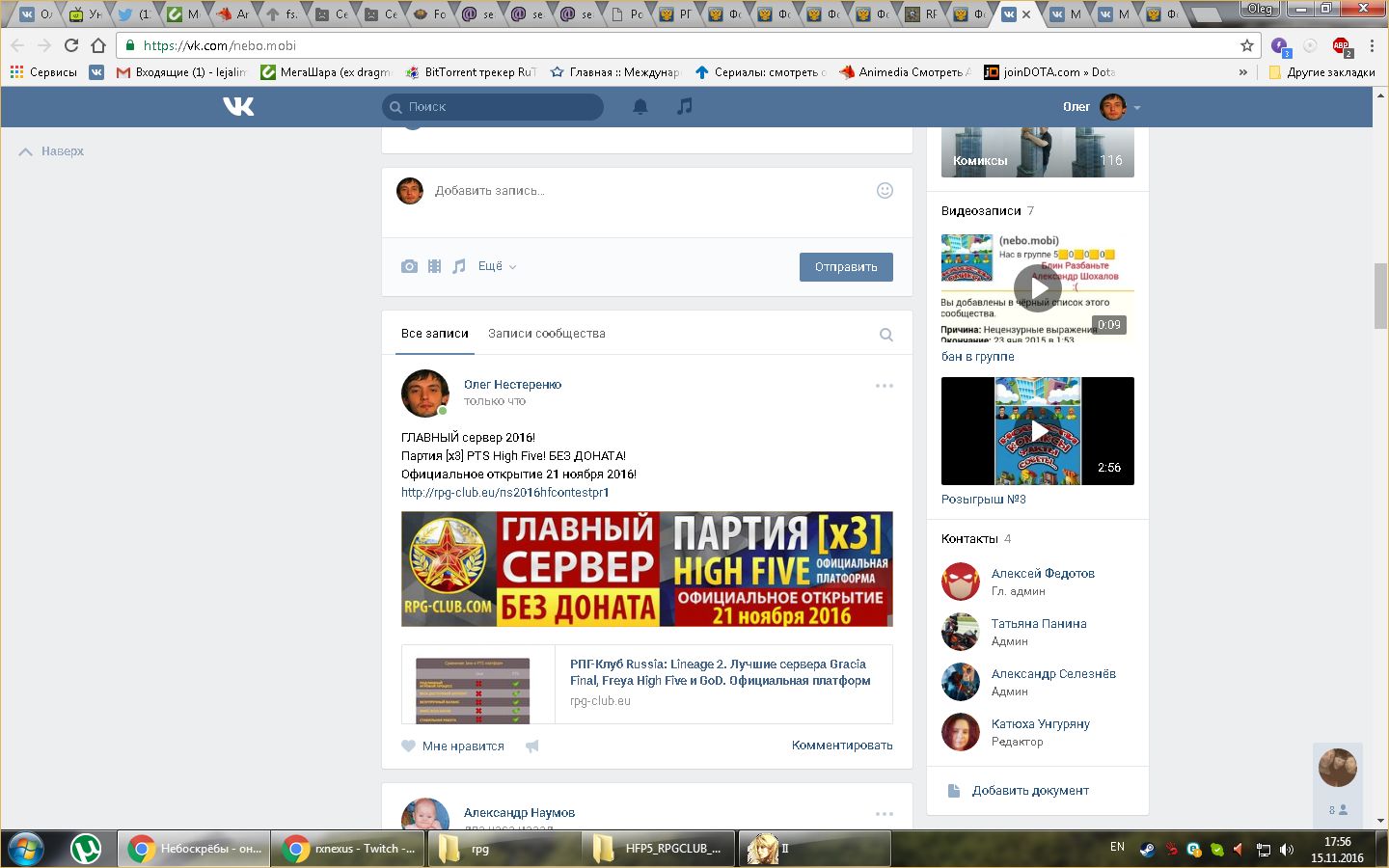
Task: Open options dots on Олег Нестеренко post
Action: pyautogui.click(x=885, y=386)
